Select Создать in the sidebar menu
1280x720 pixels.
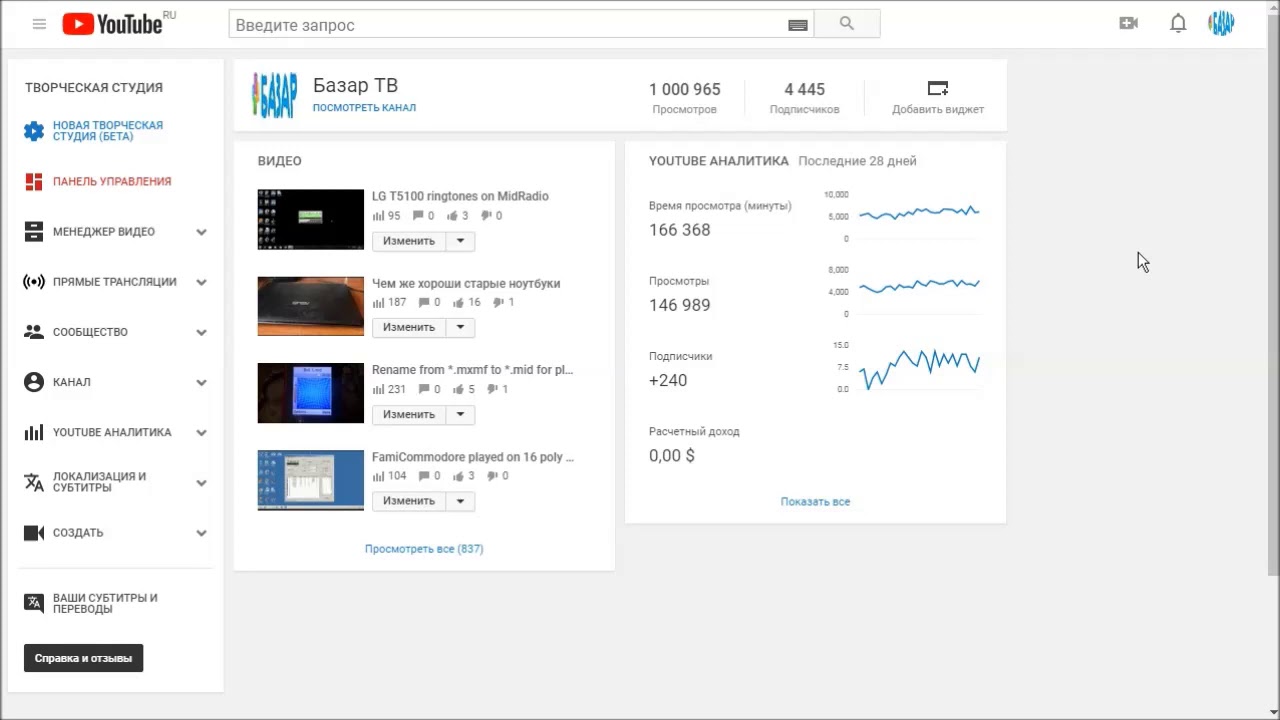(x=78, y=533)
